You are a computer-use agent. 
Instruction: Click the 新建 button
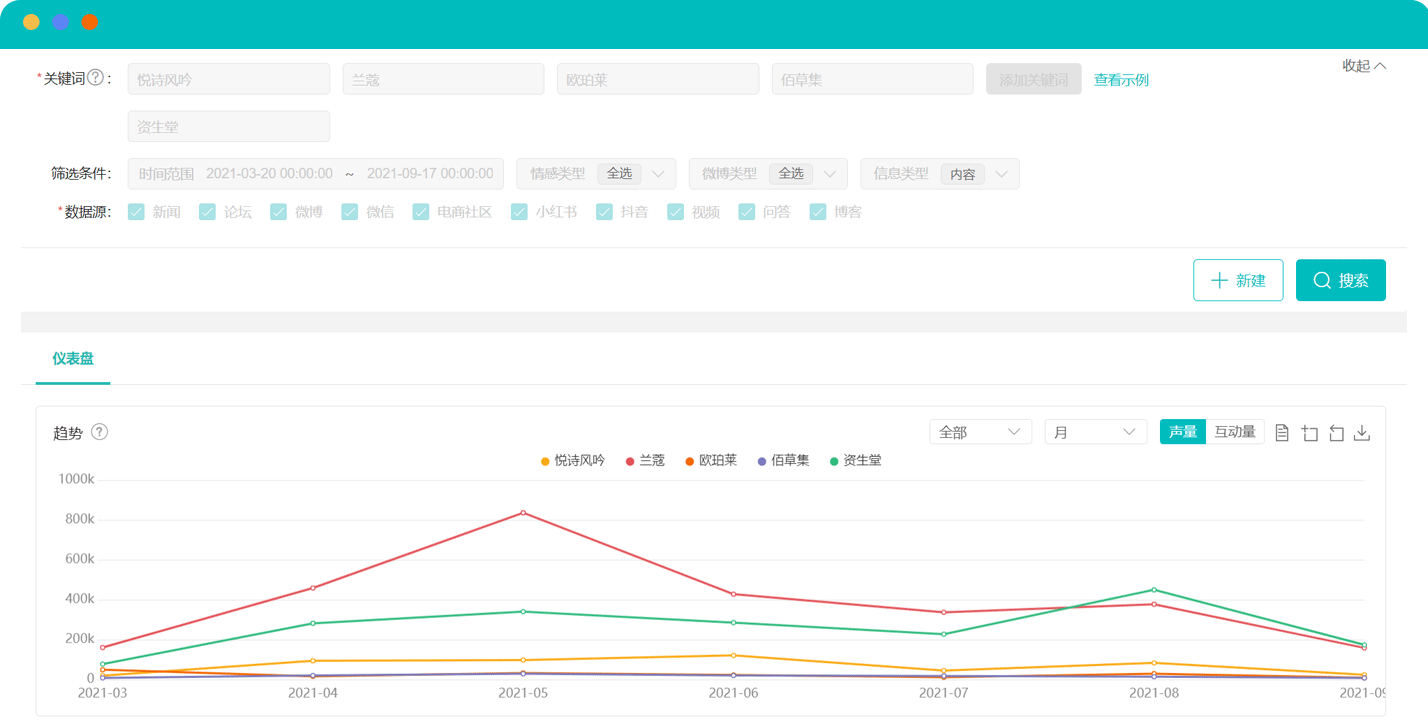[1238, 280]
